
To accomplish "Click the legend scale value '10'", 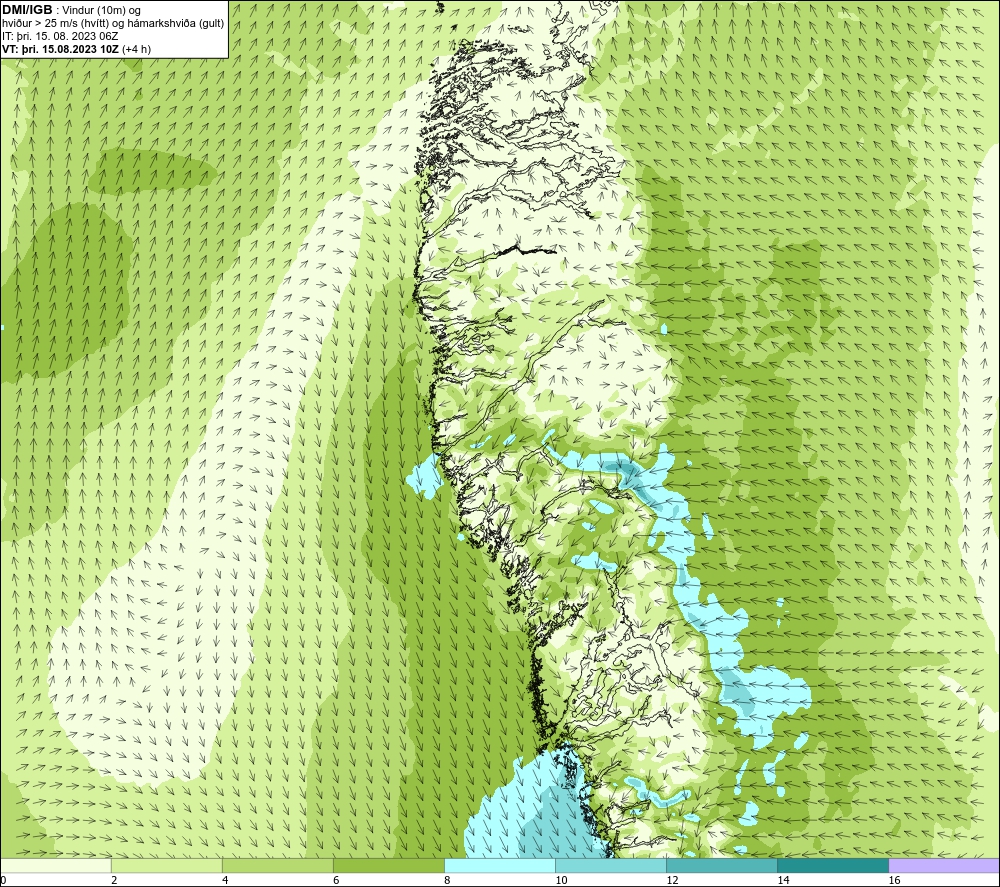I will tap(561, 880).
